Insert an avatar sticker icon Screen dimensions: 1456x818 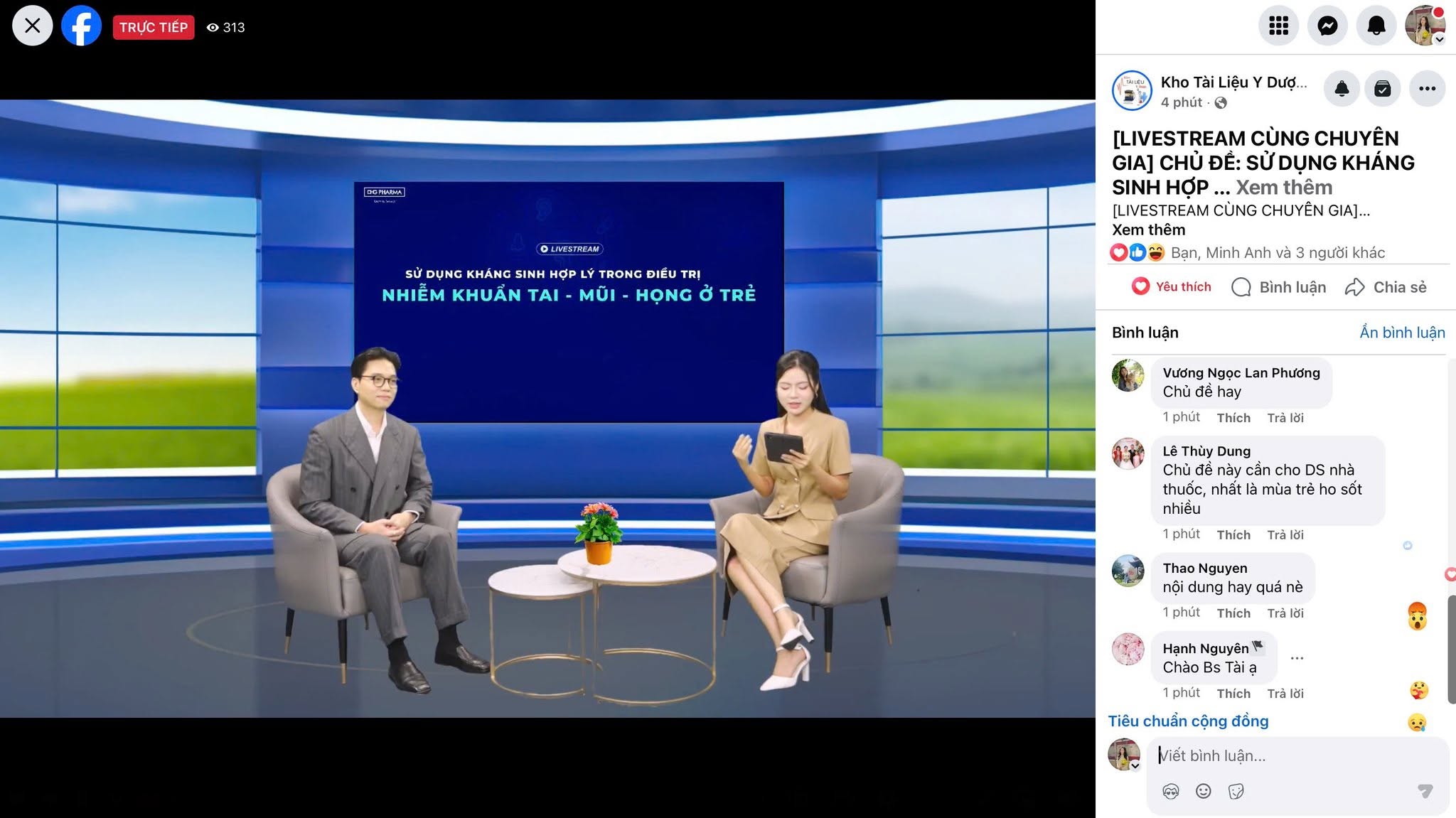[1170, 791]
